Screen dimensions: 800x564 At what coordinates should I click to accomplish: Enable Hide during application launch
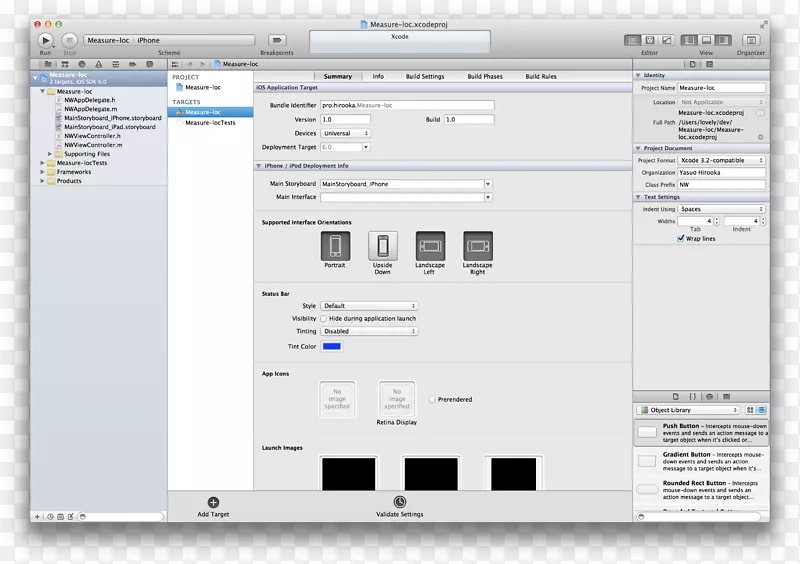pos(323,318)
